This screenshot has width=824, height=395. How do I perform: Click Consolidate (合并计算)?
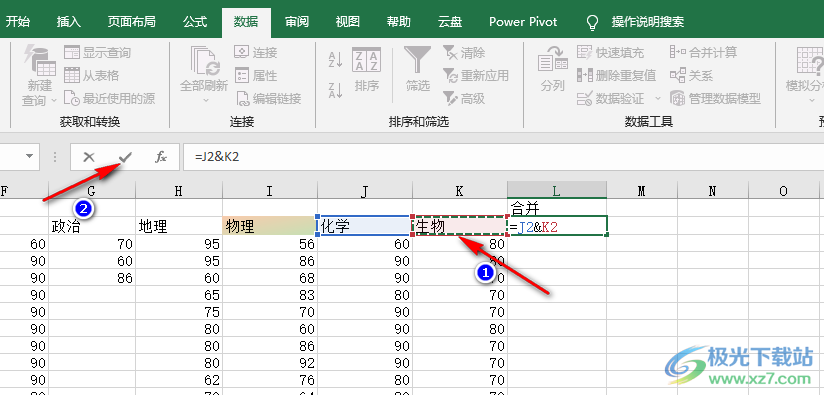[x=704, y=53]
